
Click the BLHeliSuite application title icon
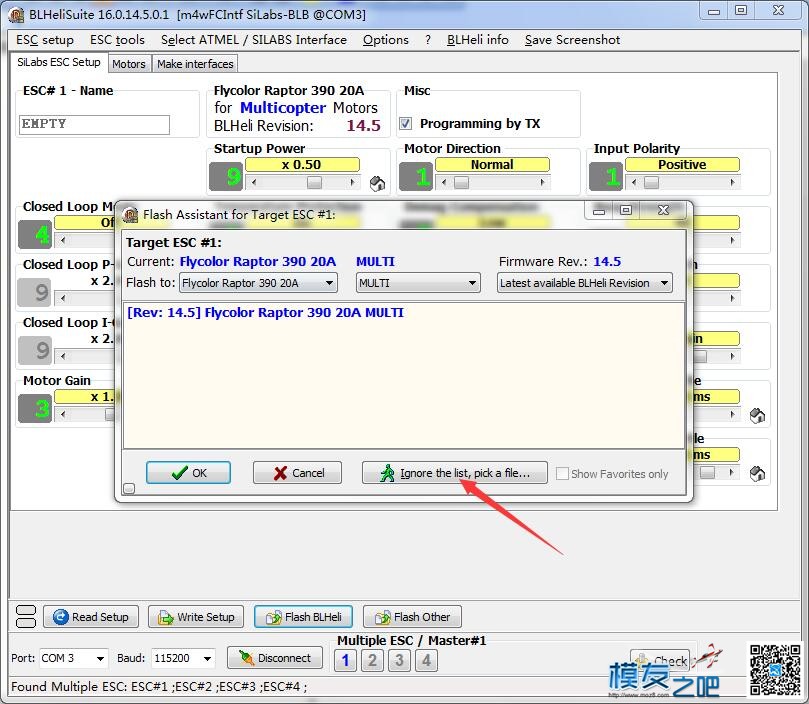(17, 15)
